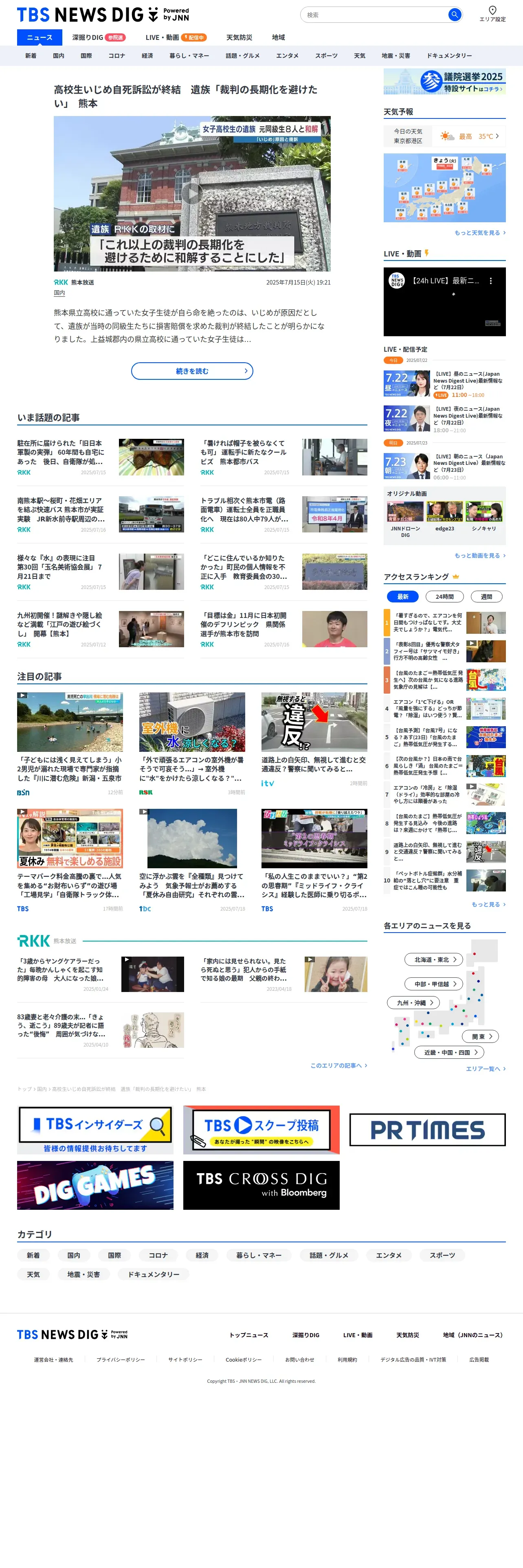The height and width of the screenshot is (1568, 523).
Task: Open the 国際 sub-navigation item
Action: (x=86, y=55)
